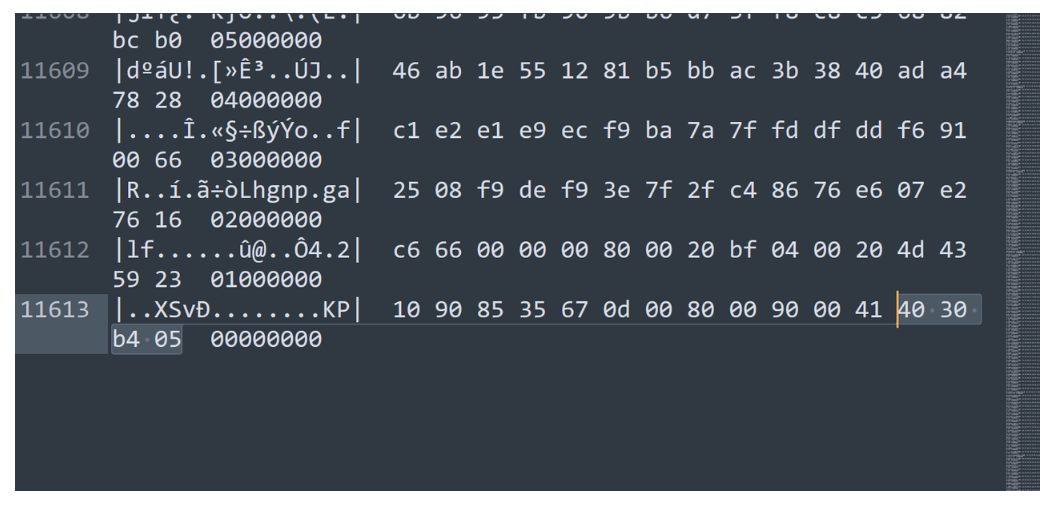This screenshot has height=508, width=1052.
Task: Place cursor at the 03000000 value
Action: pyautogui.click(x=265, y=161)
